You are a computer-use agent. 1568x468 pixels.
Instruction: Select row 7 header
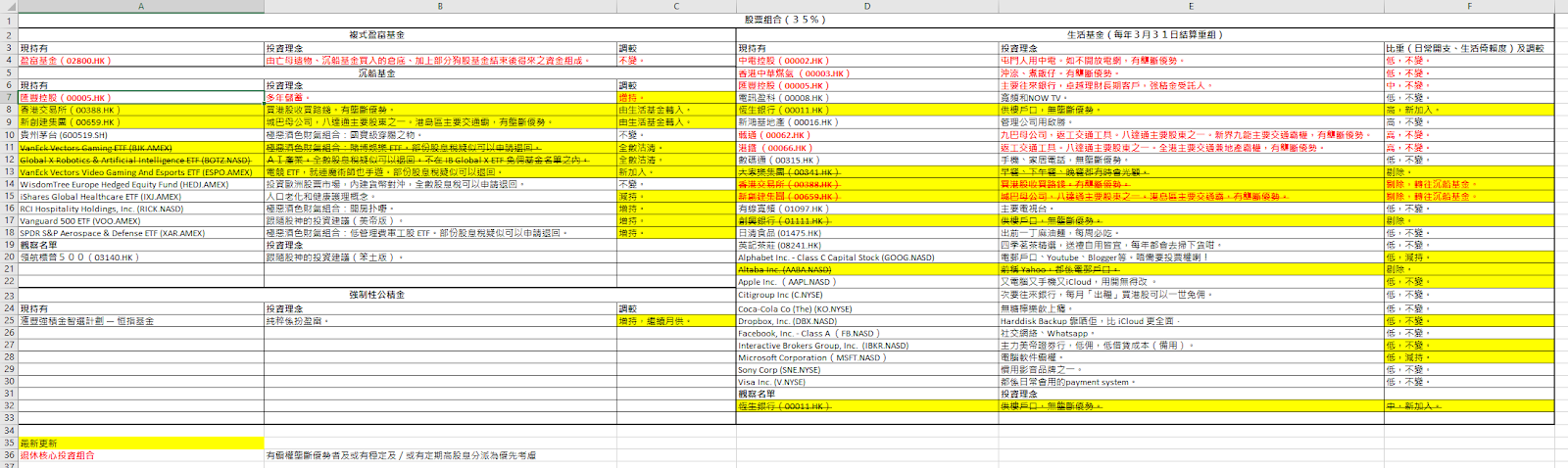tap(9, 98)
